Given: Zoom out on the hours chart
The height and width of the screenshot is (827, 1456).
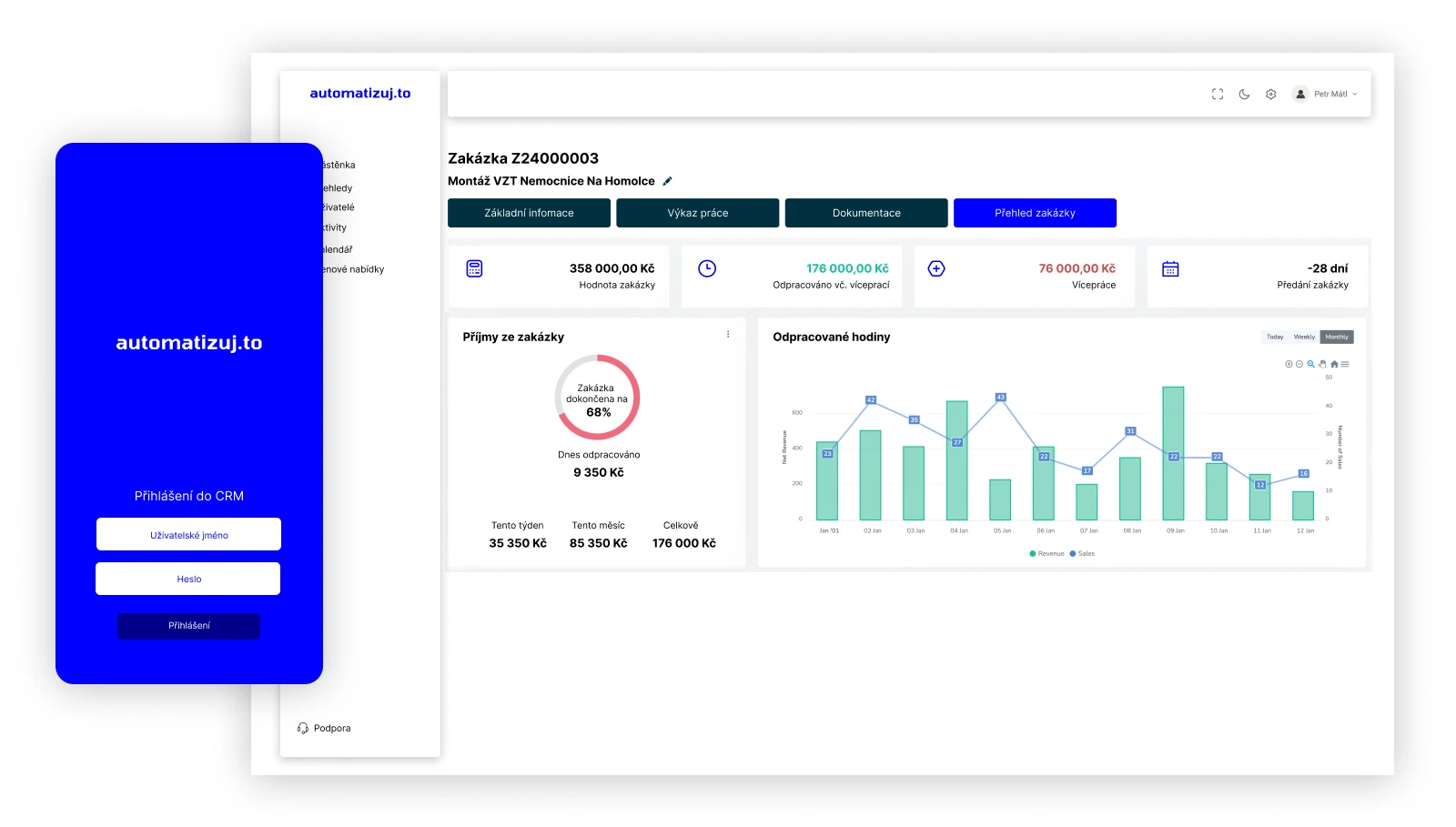Looking at the screenshot, I should [x=1299, y=364].
